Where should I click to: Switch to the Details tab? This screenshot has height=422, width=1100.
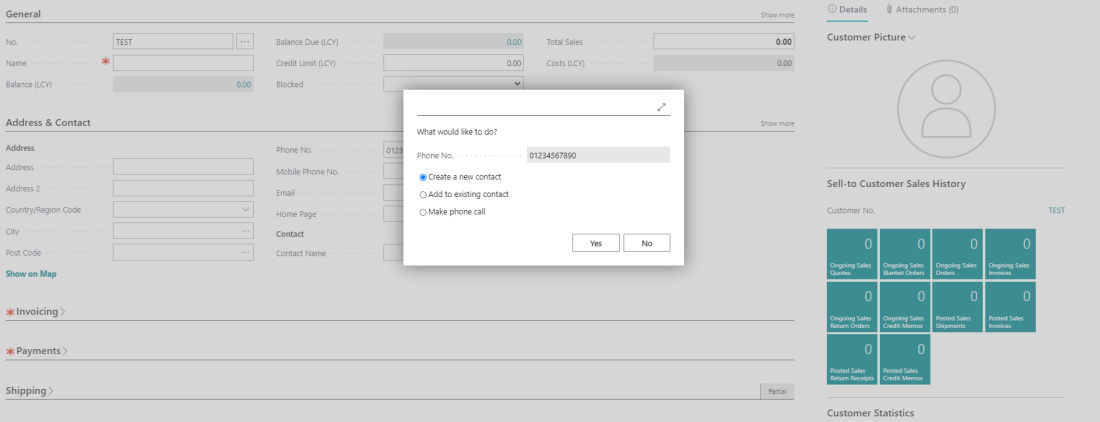tap(847, 9)
